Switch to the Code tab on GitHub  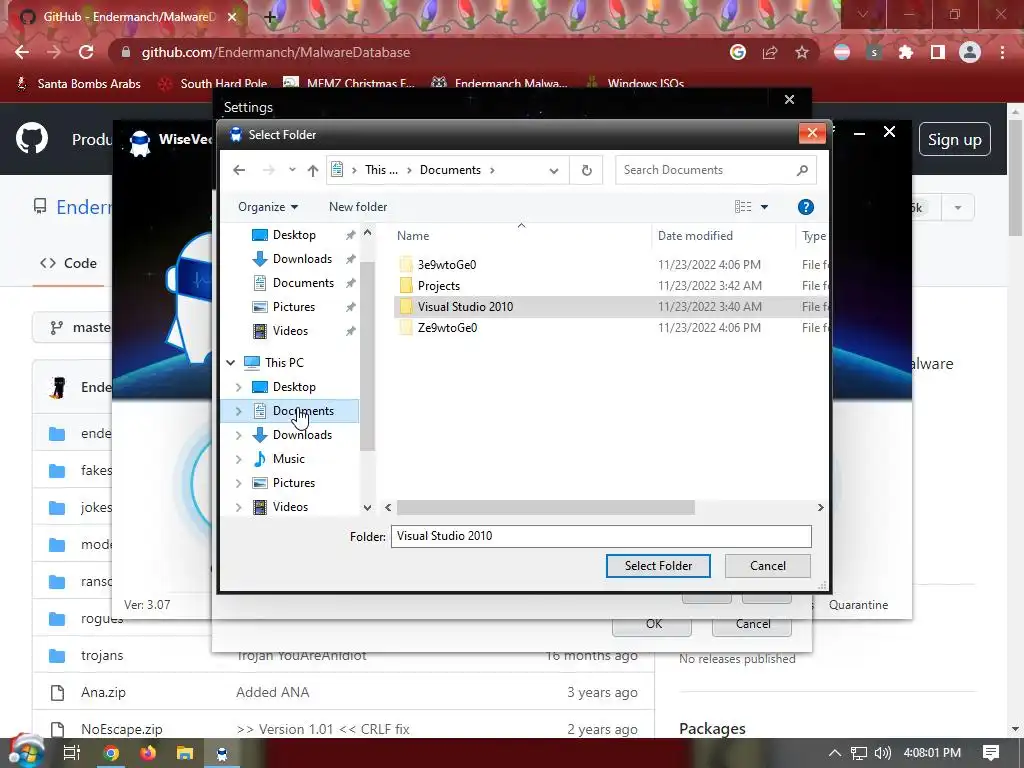click(x=69, y=263)
